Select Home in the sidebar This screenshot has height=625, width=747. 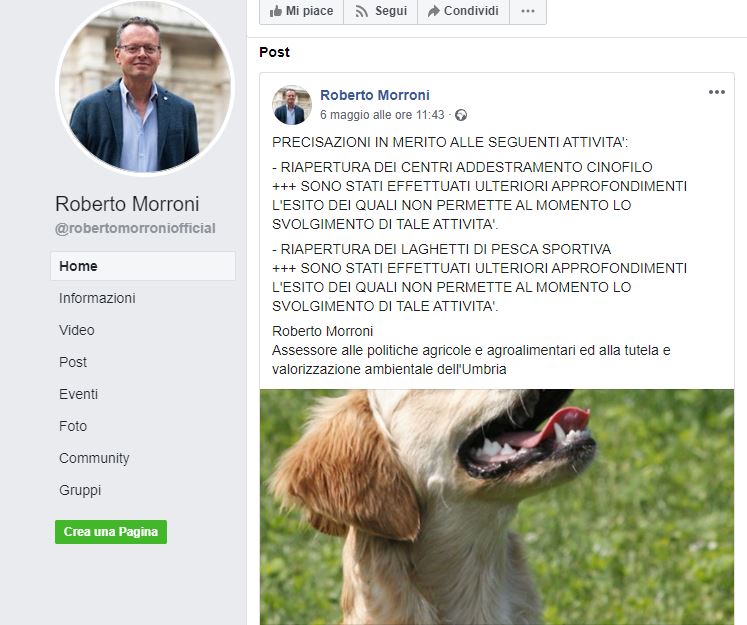pos(143,266)
